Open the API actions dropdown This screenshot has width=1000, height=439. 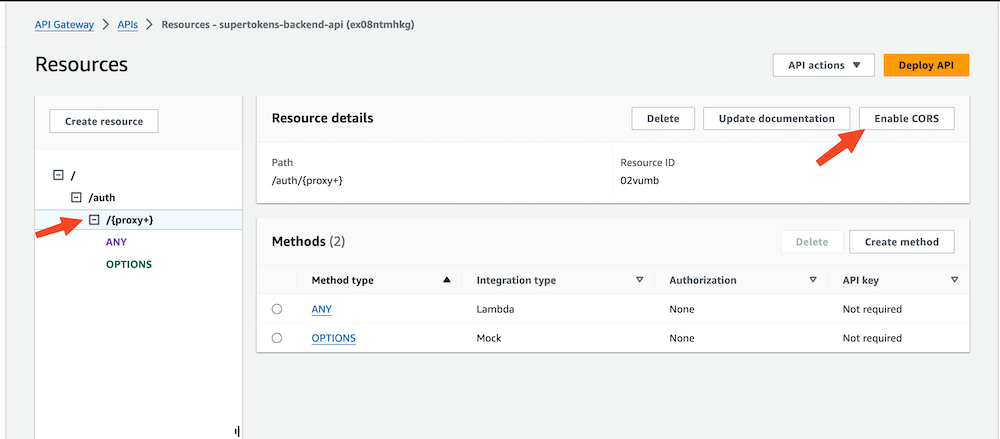824,65
